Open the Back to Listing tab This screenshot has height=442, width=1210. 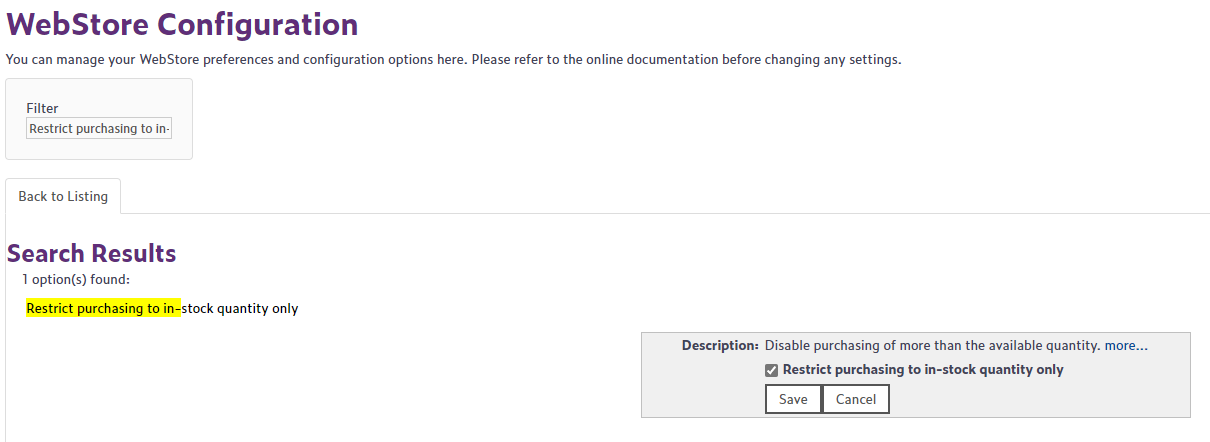click(63, 196)
